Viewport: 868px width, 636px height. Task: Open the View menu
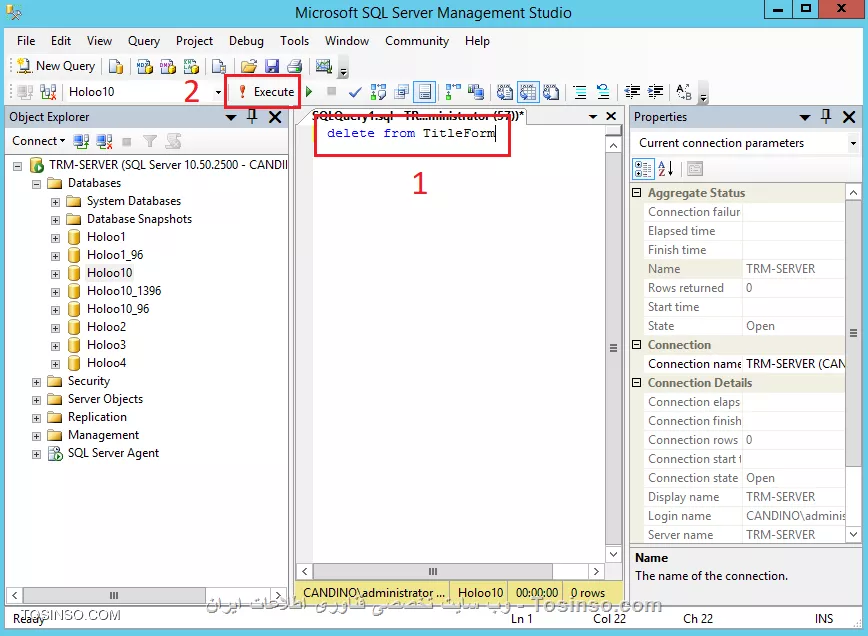(100, 41)
